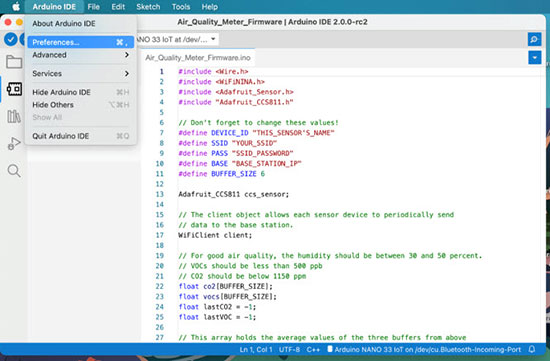Open the Apple menu
Viewport: 550px width, 361px height.
15,7
